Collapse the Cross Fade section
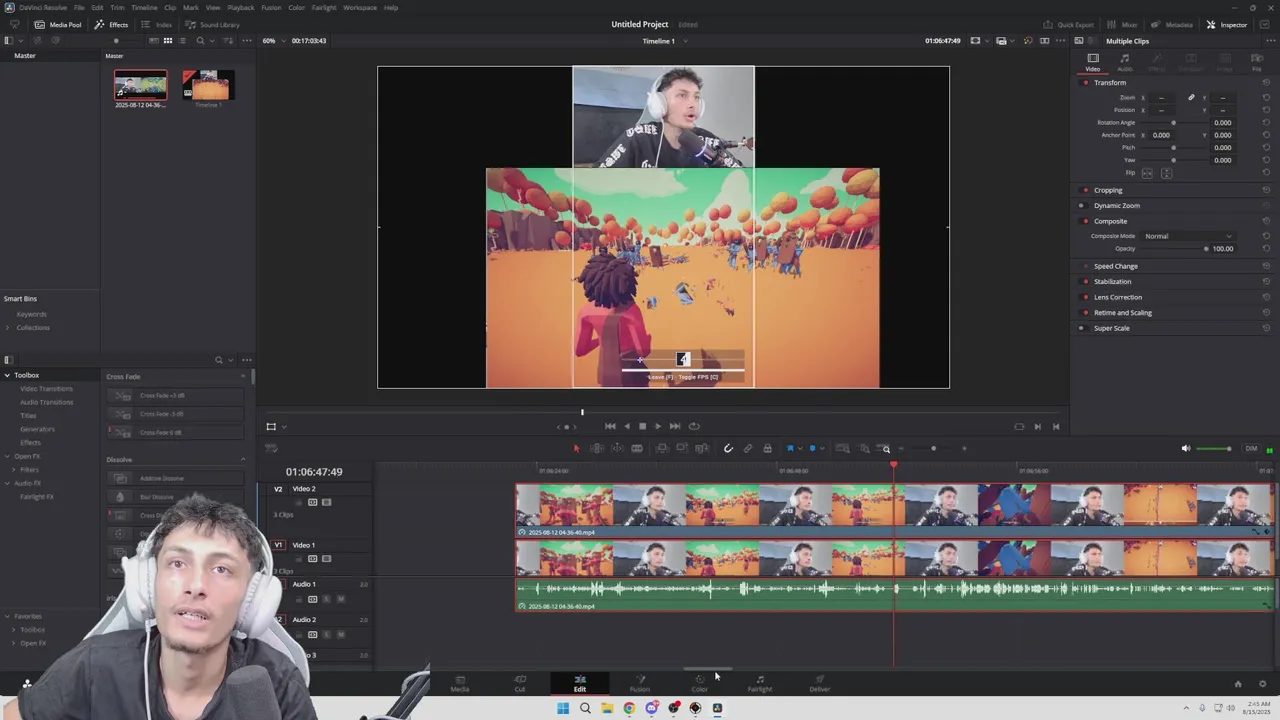 (243, 377)
